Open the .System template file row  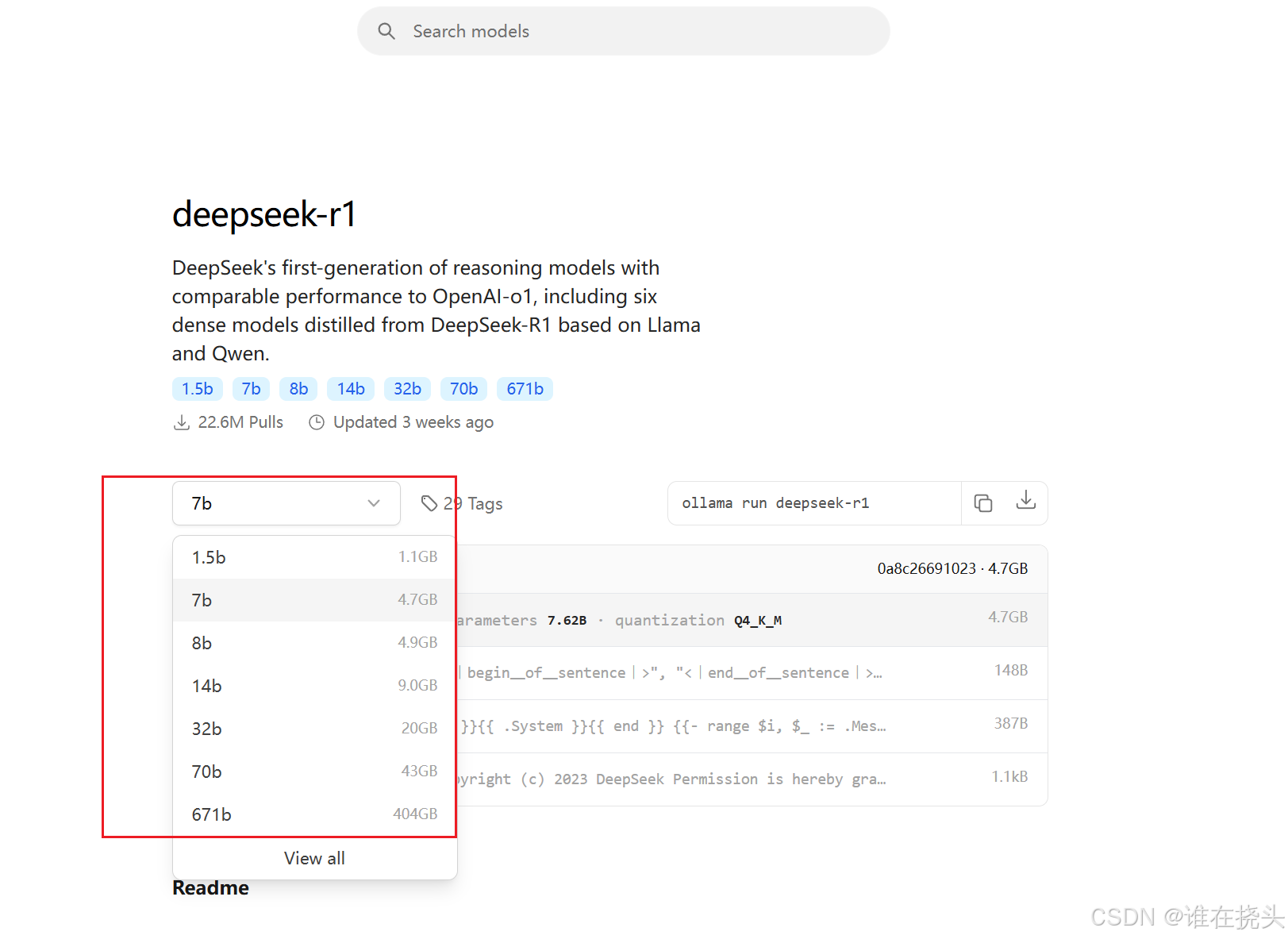pyautogui.click(x=752, y=726)
